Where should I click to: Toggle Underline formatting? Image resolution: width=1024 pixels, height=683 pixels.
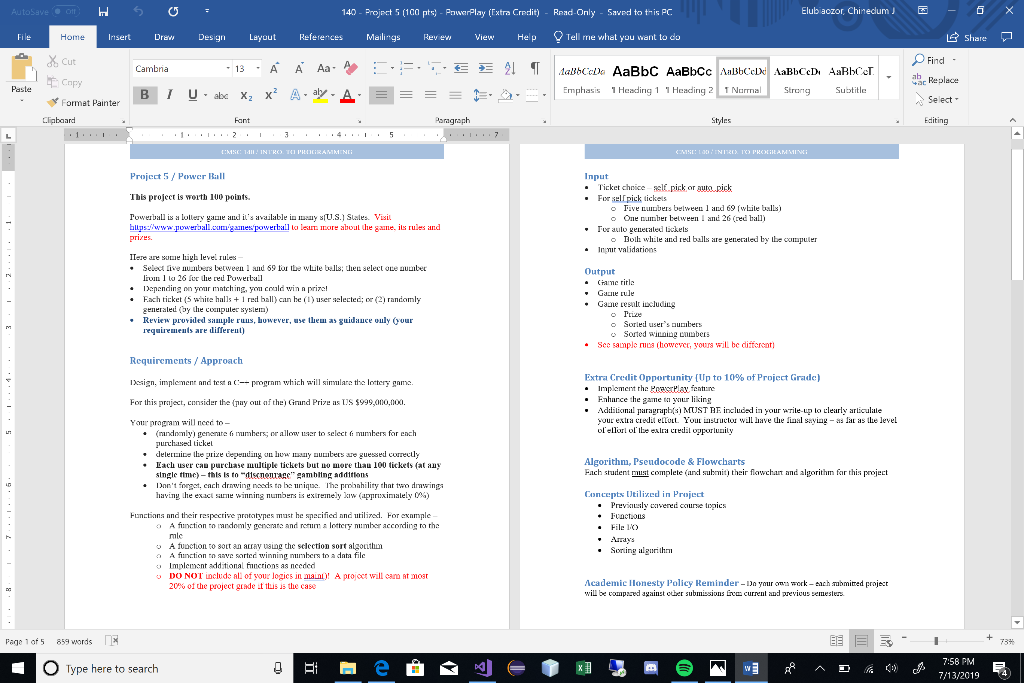(x=193, y=95)
